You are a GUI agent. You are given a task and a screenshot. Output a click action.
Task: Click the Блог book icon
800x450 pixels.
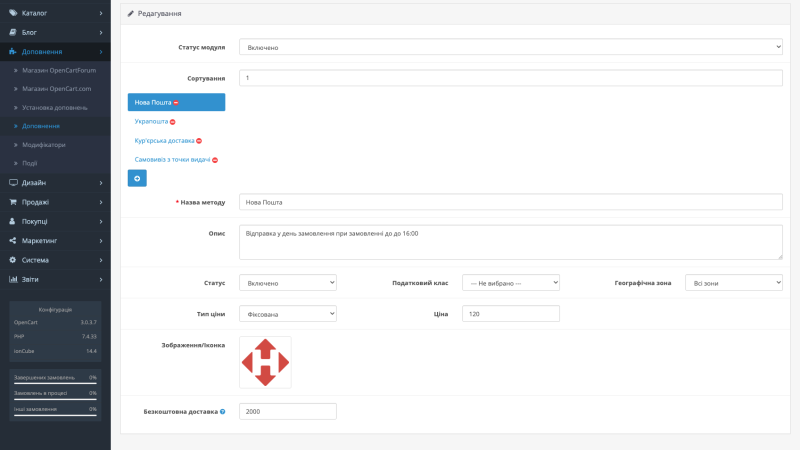(x=13, y=32)
